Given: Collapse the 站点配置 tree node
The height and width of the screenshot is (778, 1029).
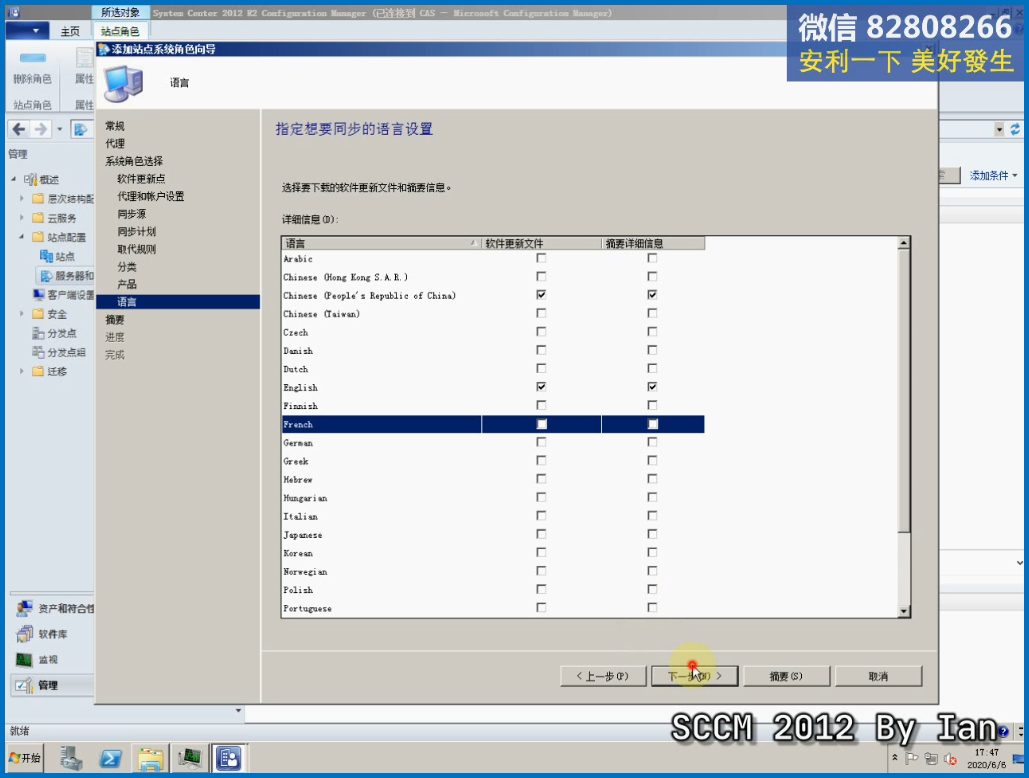Looking at the screenshot, I should click(22, 237).
